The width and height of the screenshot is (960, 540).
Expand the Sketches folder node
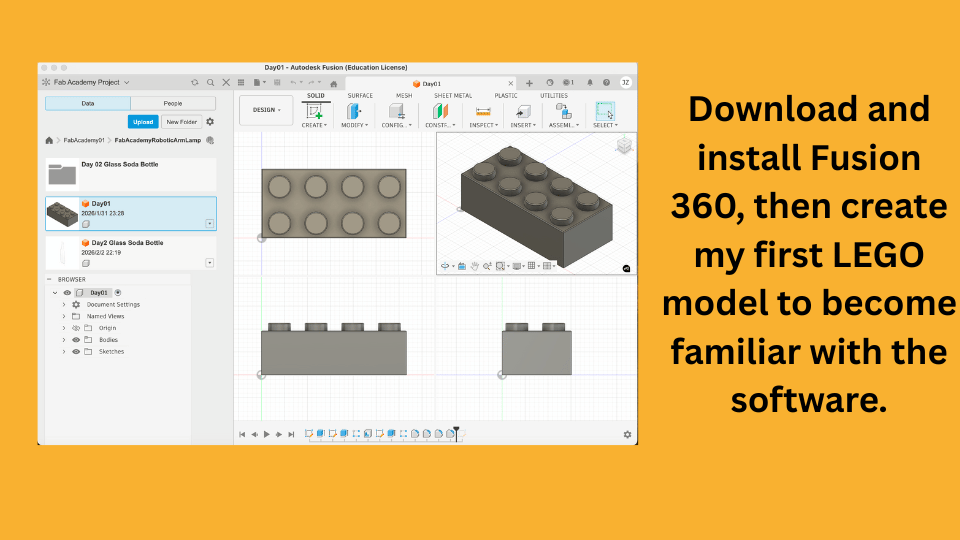pyautogui.click(x=64, y=351)
